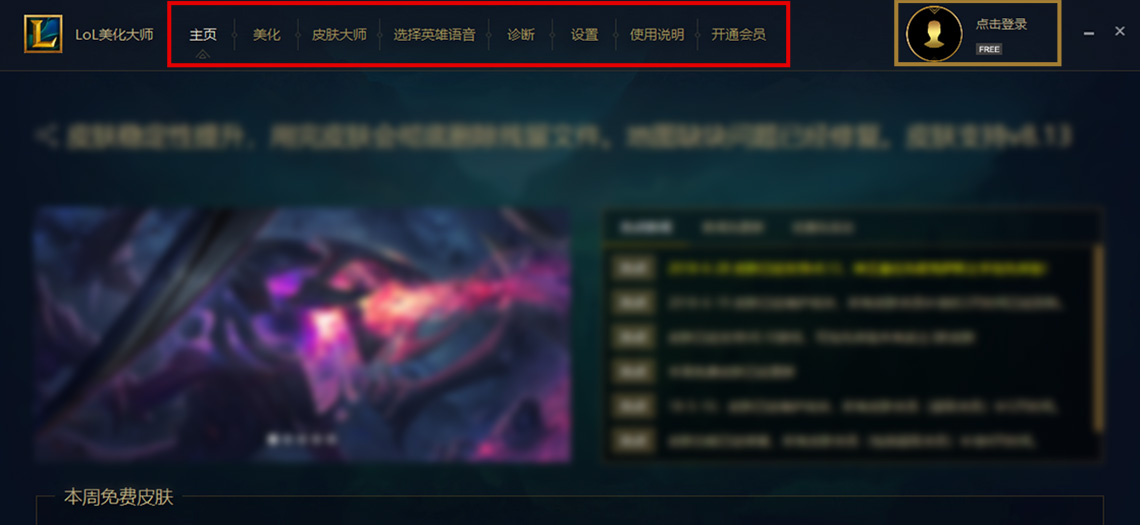This screenshot has width=1140, height=525.
Task: Open 皮肤大师 from the navigation bar
Action: click(339, 35)
